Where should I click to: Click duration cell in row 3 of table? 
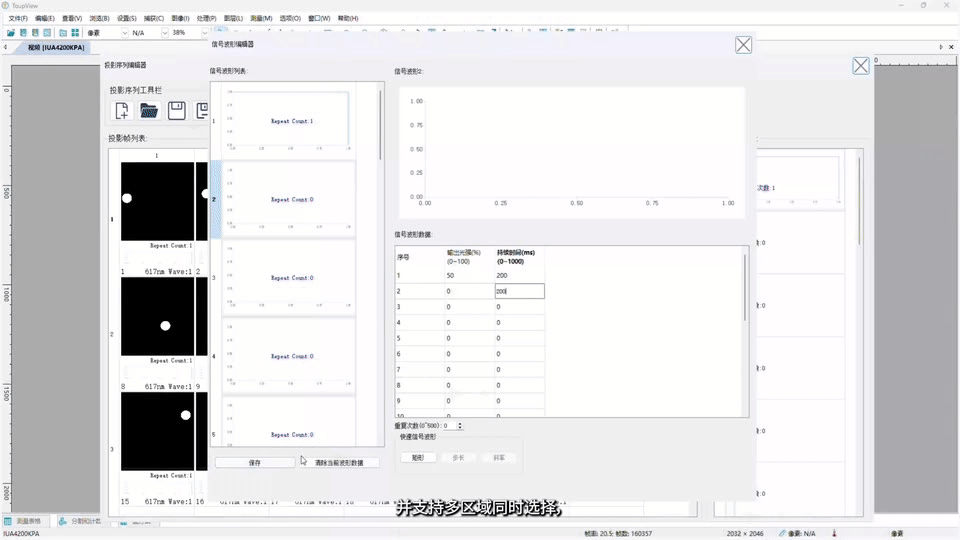tap(519, 307)
